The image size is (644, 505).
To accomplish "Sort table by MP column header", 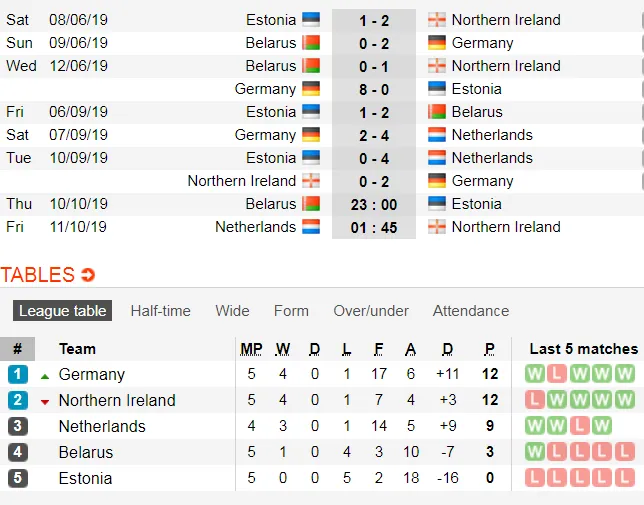I will (251, 349).
